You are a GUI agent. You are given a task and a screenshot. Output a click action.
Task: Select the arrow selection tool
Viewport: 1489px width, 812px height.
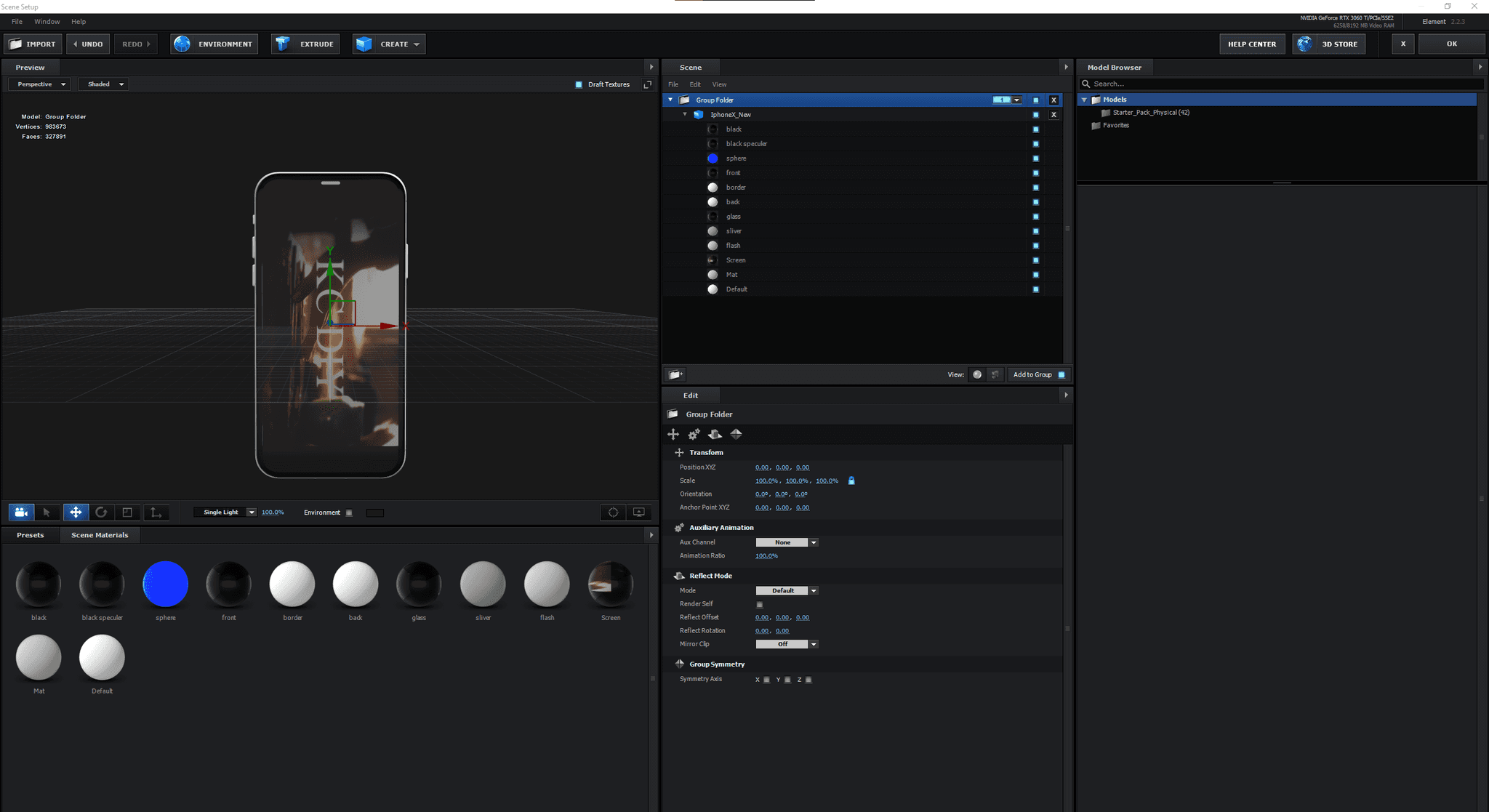point(47,512)
